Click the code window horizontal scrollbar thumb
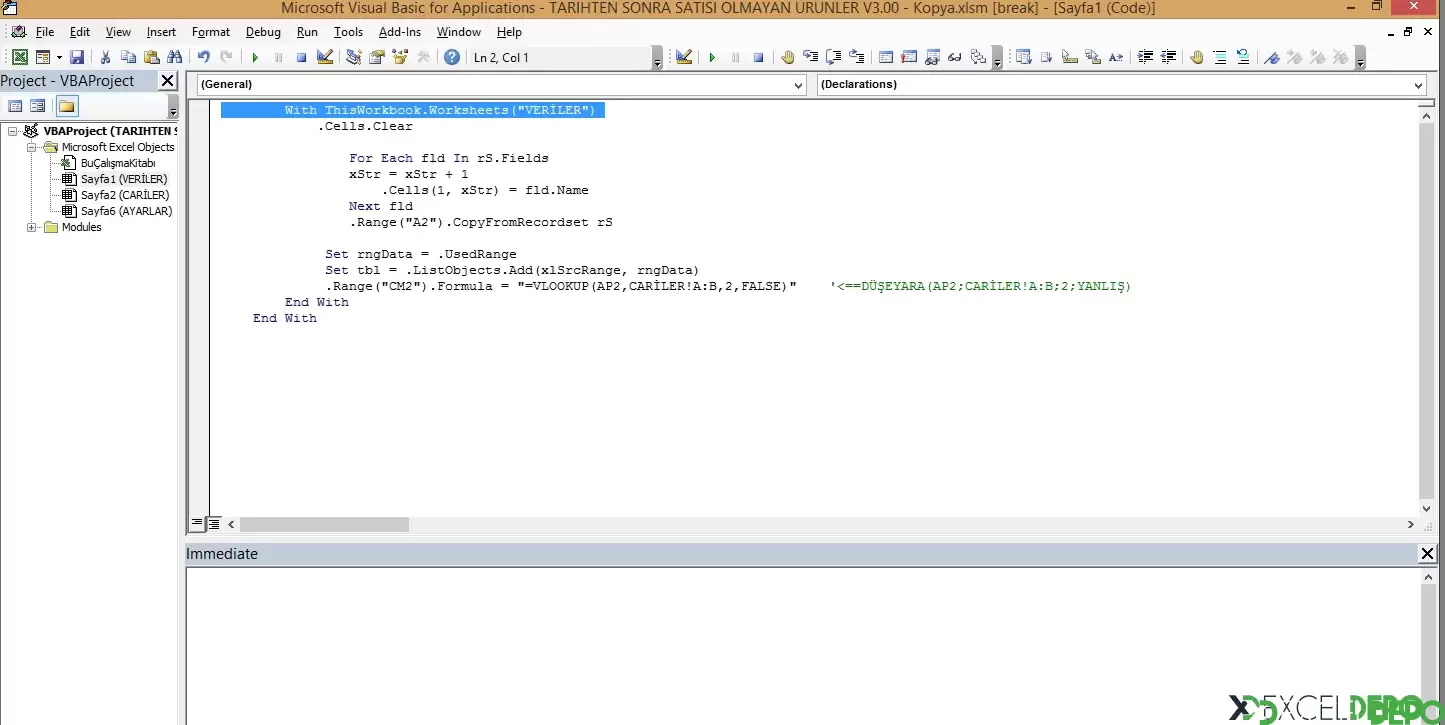The width and height of the screenshot is (1445, 725). pos(324,524)
